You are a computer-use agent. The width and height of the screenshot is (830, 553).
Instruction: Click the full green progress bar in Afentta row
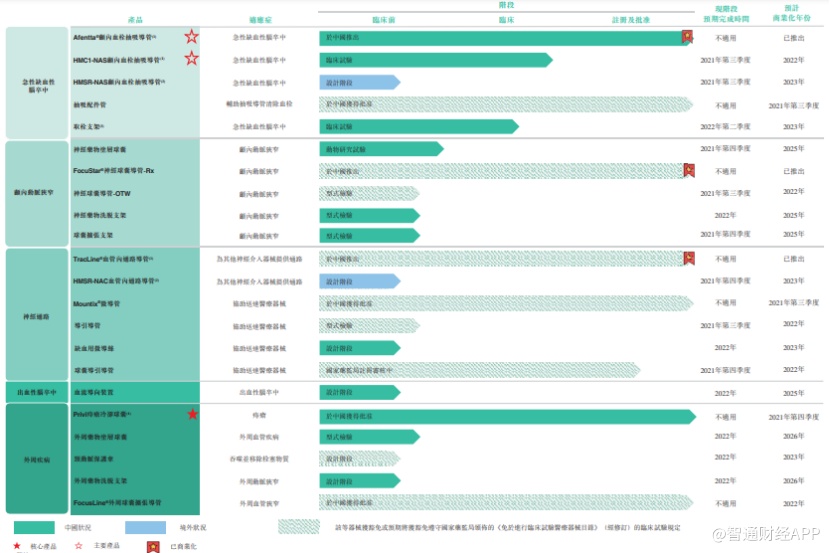505,38
